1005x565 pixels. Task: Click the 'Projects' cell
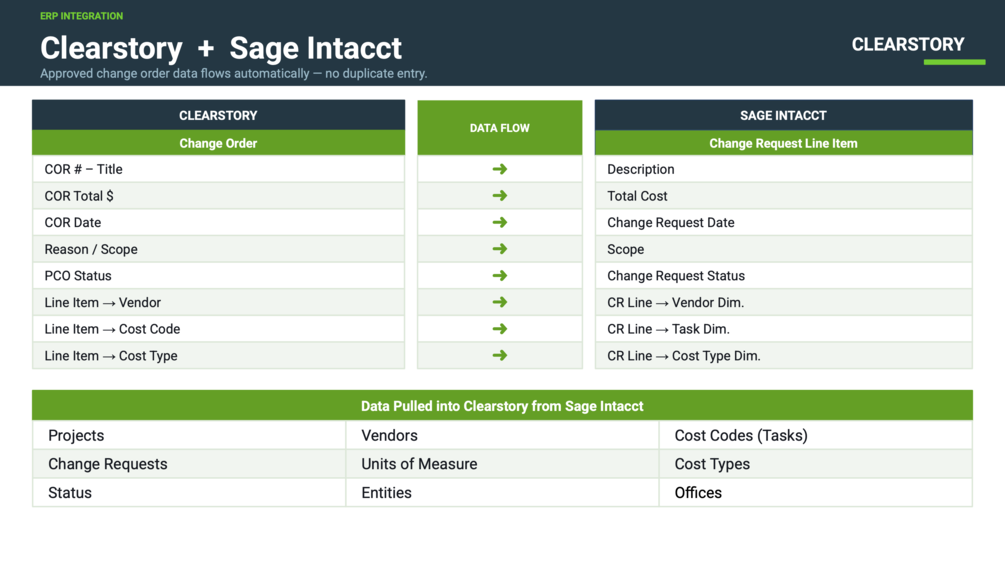click(189, 435)
